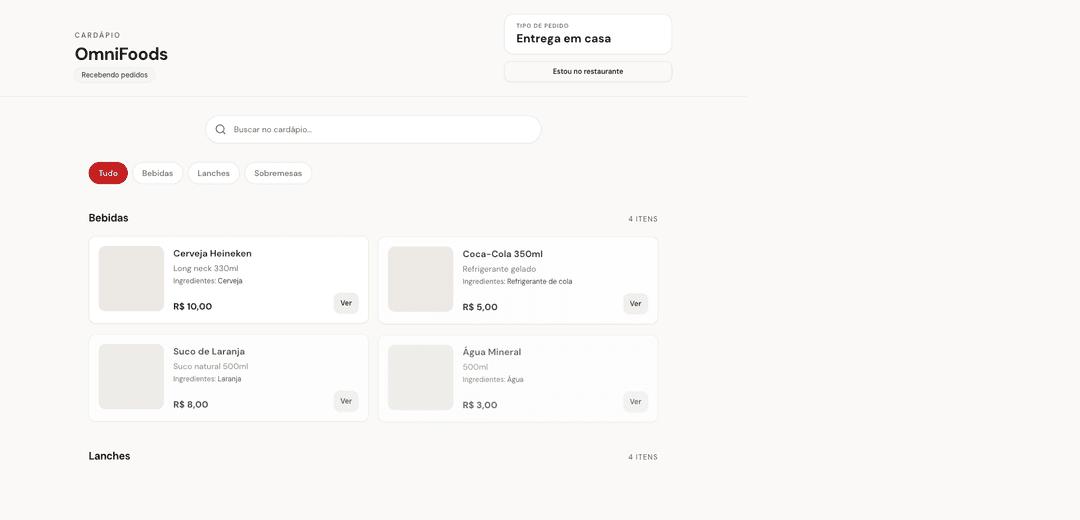Click the 'Coca-Cola 350ml' product title
The height and width of the screenshot is (520, 1080).
point(503,254)
